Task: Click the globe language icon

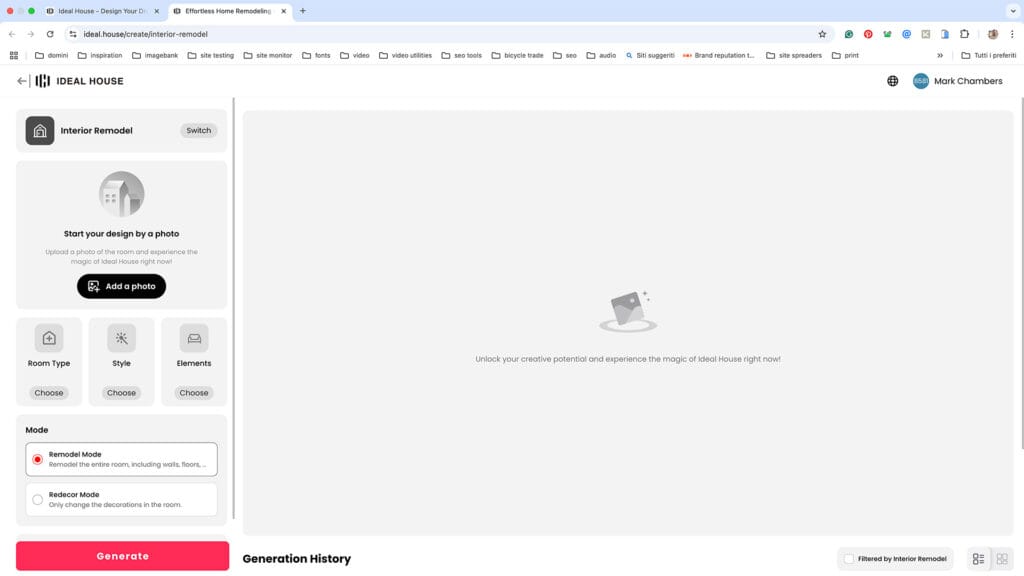Action: point(892,81)
